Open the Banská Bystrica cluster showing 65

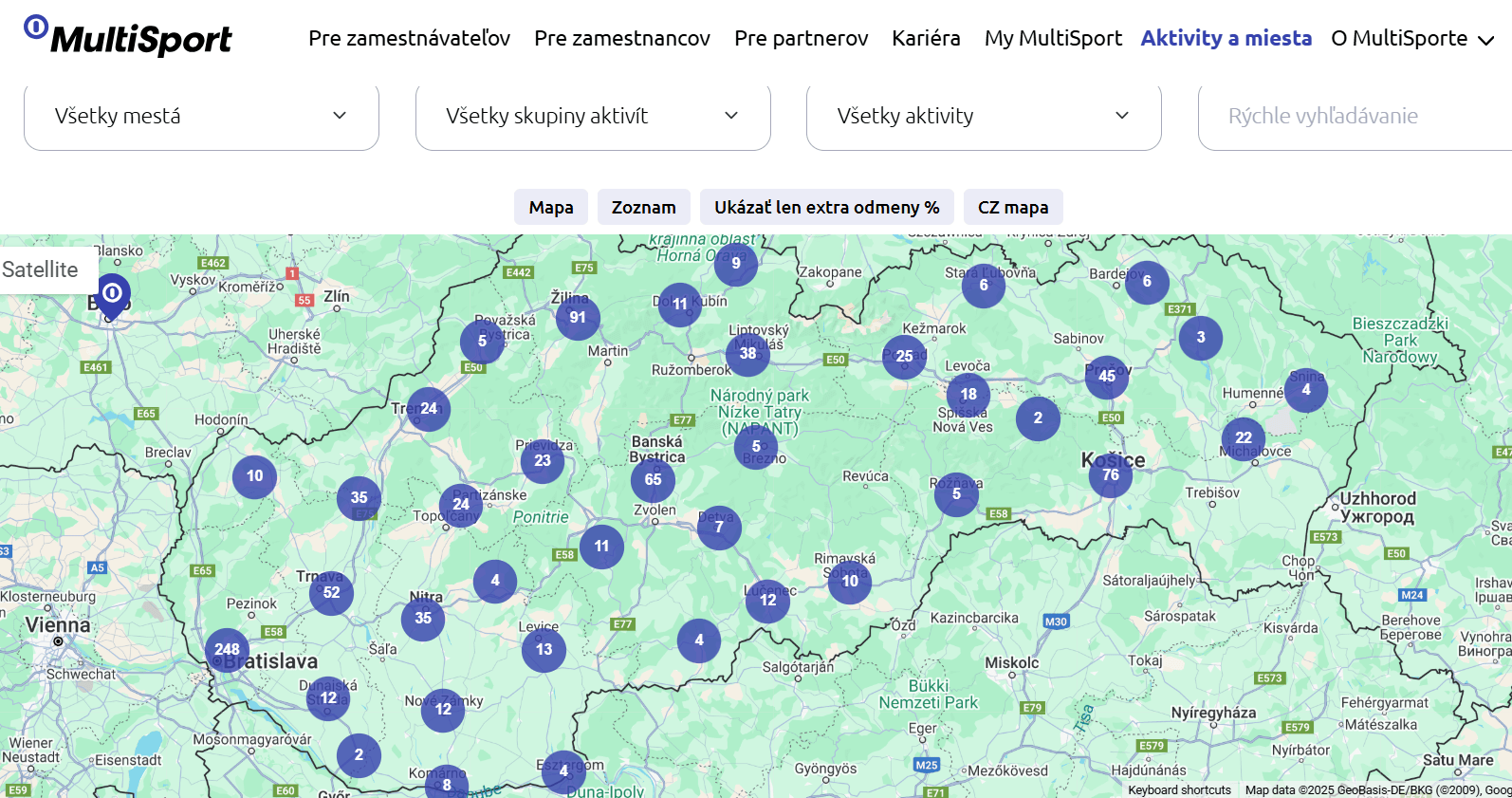[x=653, y=480]
